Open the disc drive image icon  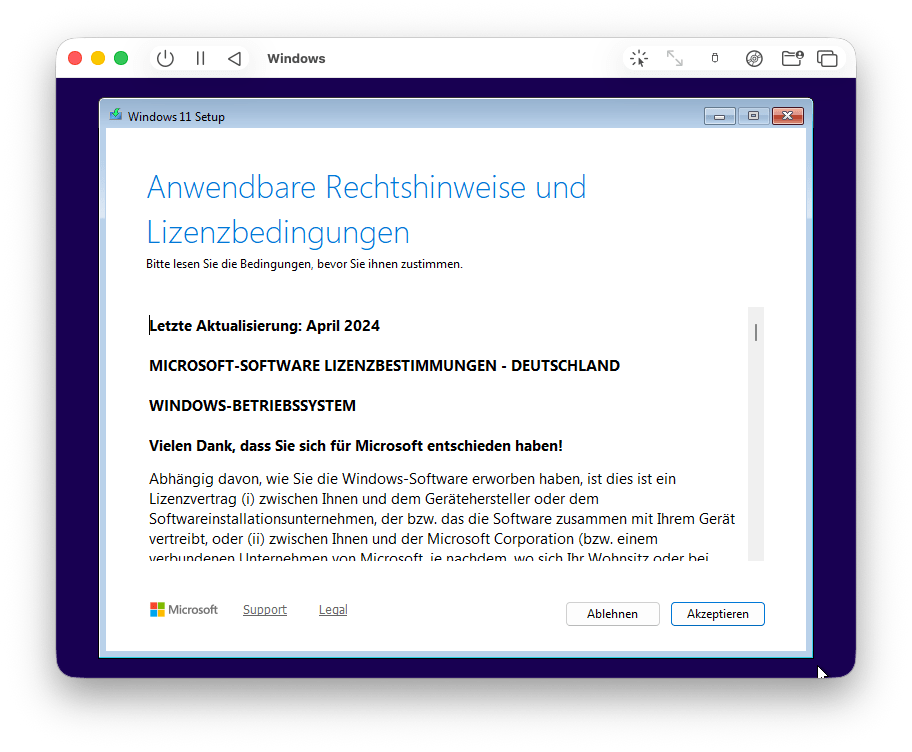click(x=754, y=59)
